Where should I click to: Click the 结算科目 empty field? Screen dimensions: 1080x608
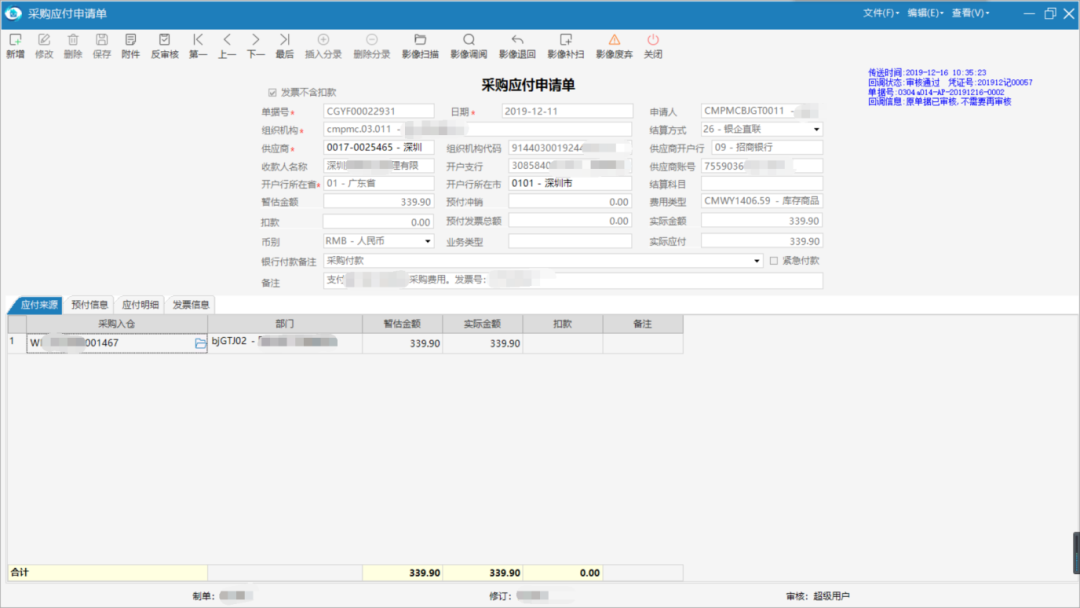click(762, 184)
